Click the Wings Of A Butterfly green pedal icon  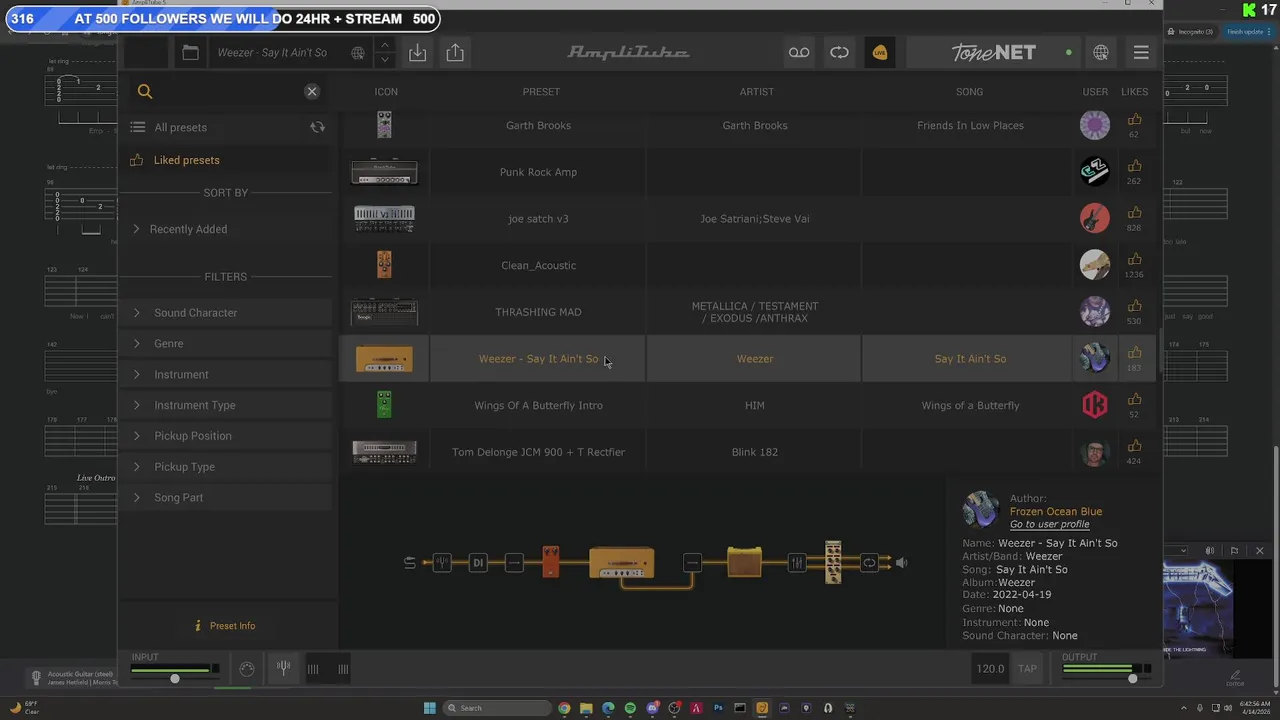[384, 405]
